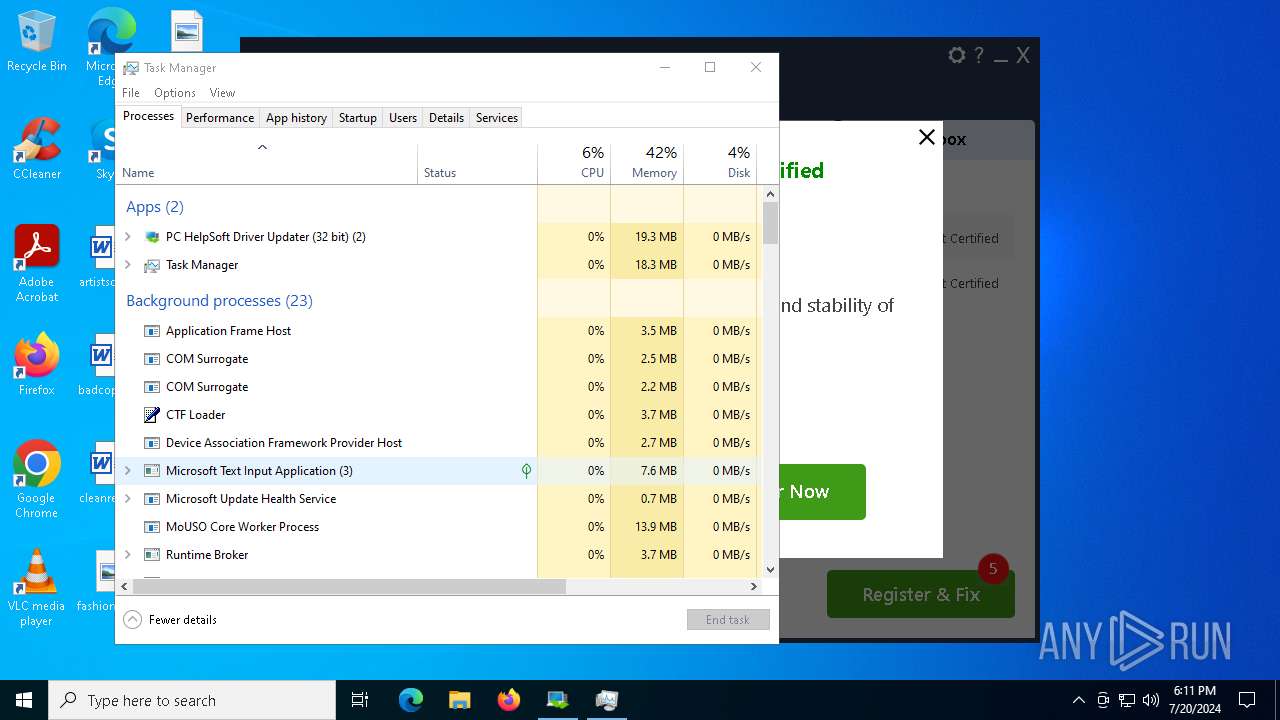Click the "19.3 MB" memory value
Screen dimensions: 1280x720
click(x=656, y=237)
